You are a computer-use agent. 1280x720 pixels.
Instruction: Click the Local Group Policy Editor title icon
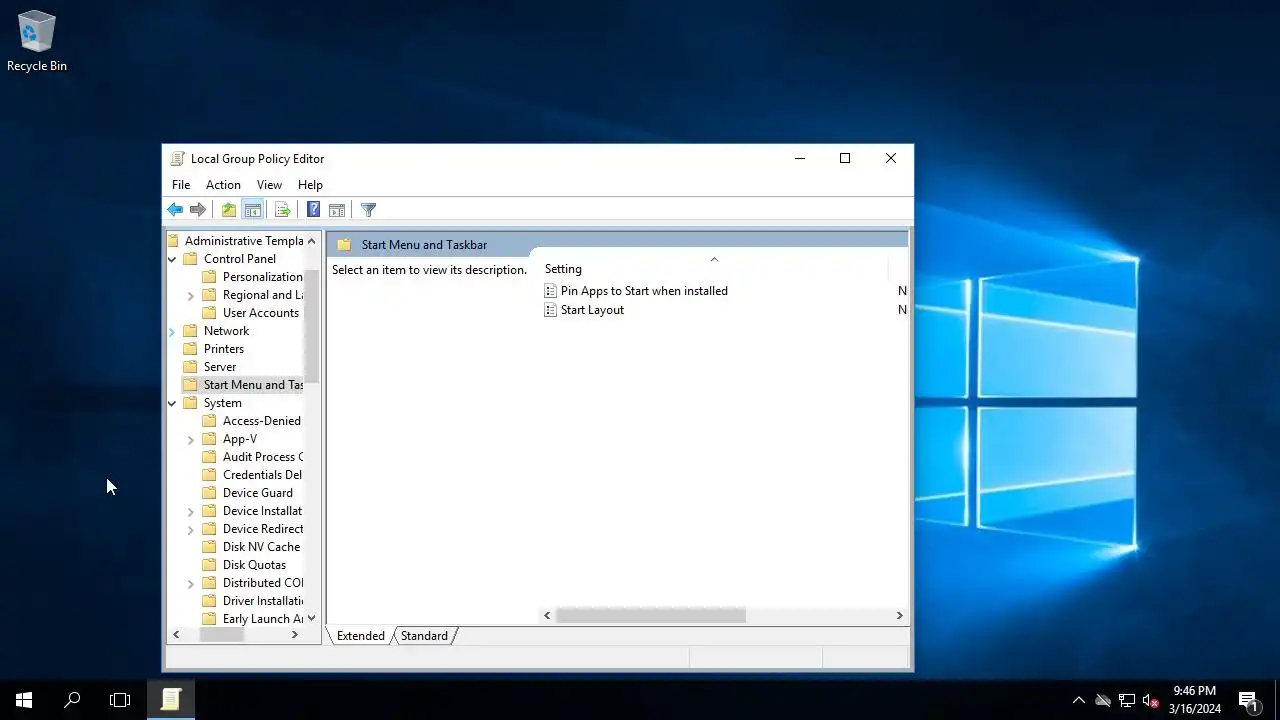(177, 159)
